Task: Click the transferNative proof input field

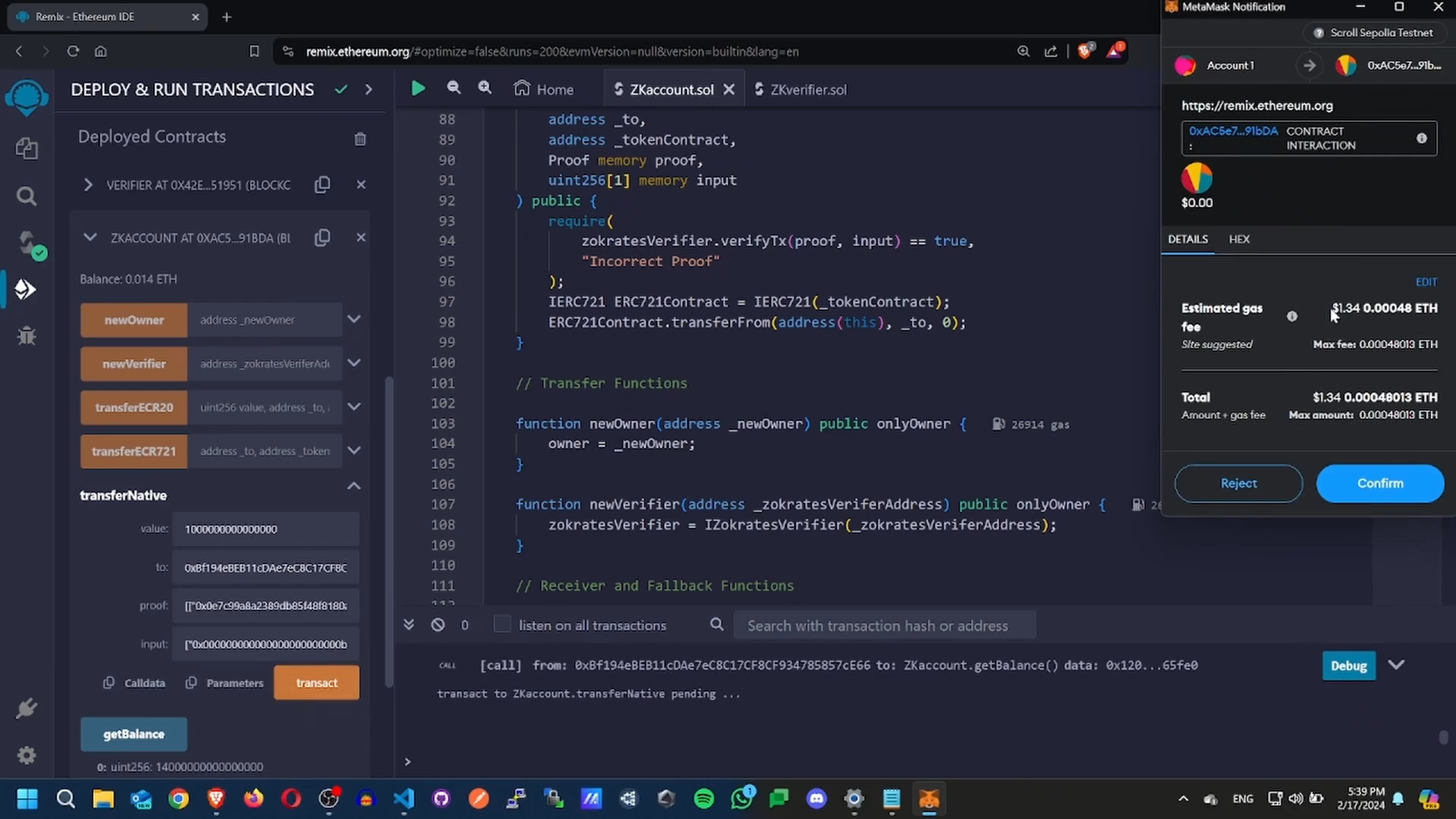Action: [265, 605]
